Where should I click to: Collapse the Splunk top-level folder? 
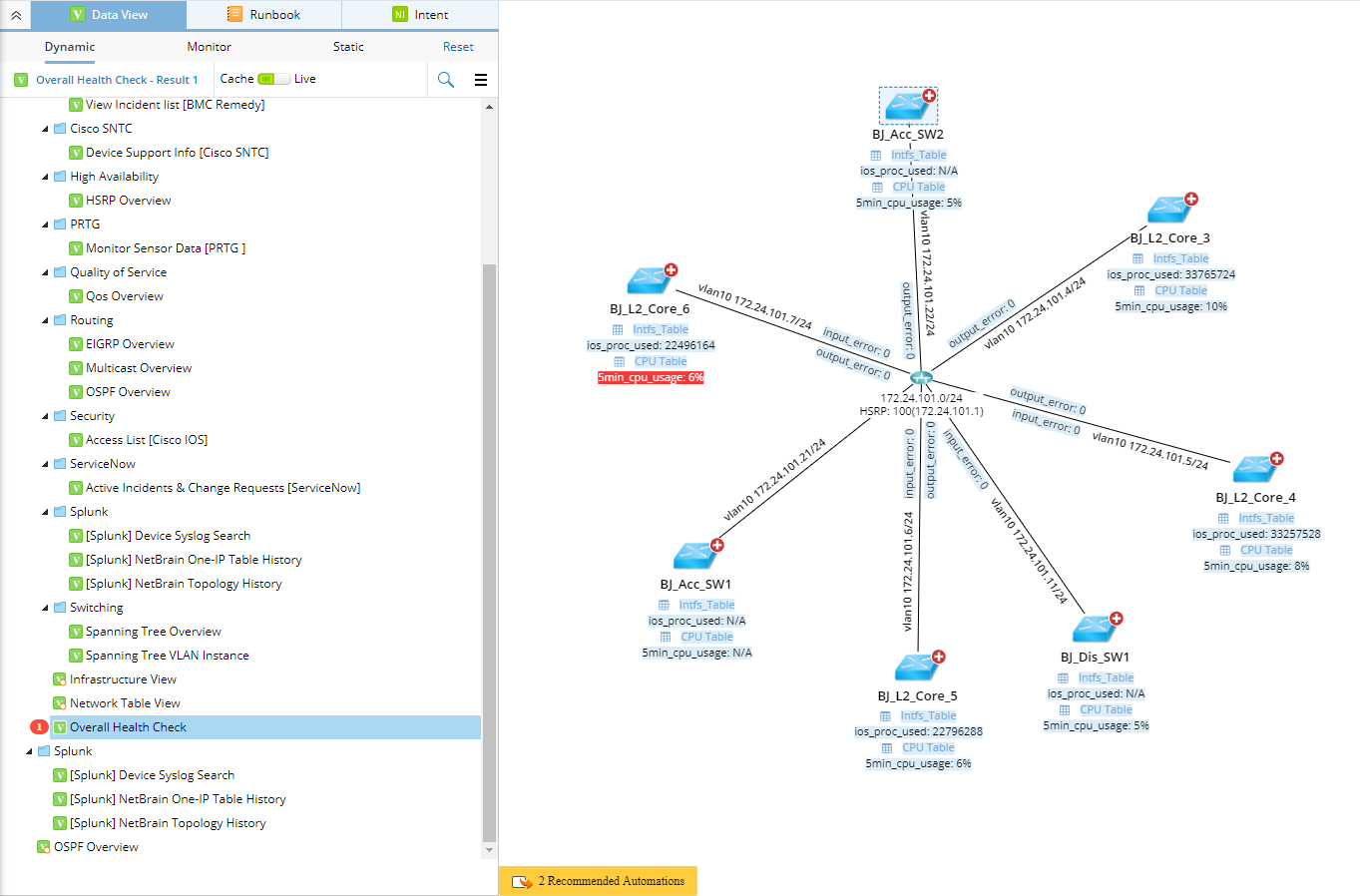click(29, 751)
